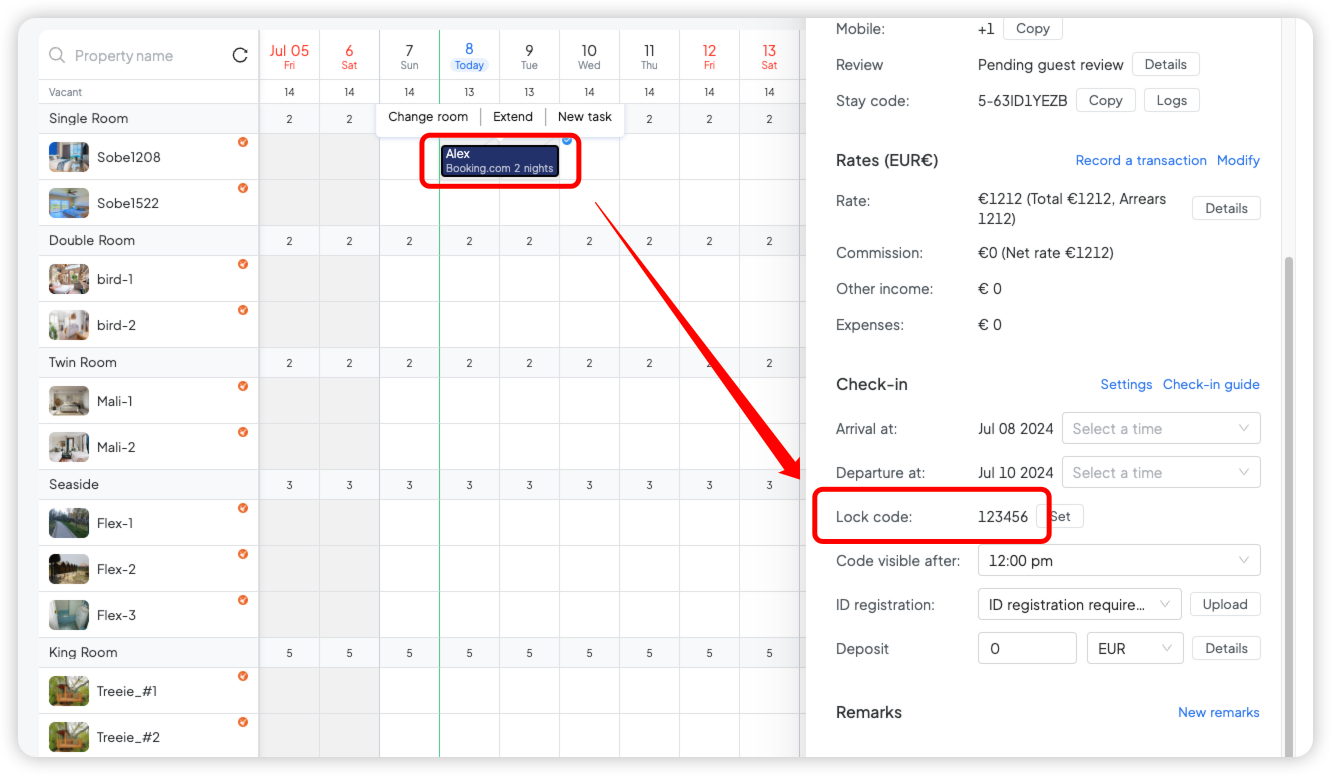Select Alex's Booking.com reservation block
This screenshot has height=775, width=1331.
(x=499, y=161)
